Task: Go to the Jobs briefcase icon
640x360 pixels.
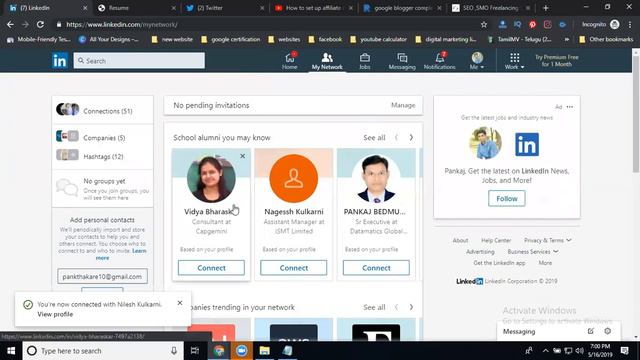Action: pos(364,61)
